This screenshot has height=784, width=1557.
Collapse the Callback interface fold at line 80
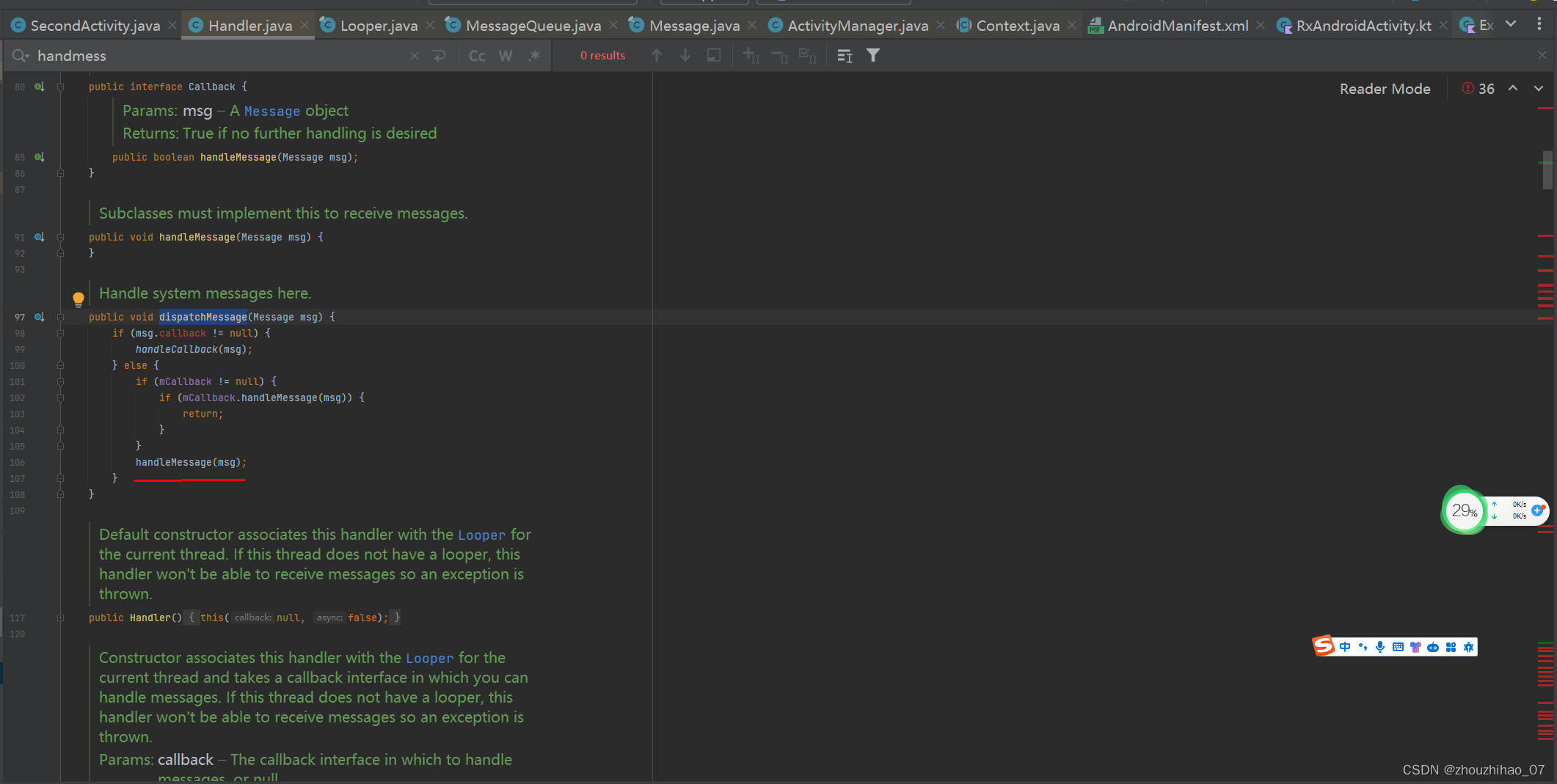[x=60, y=87]
